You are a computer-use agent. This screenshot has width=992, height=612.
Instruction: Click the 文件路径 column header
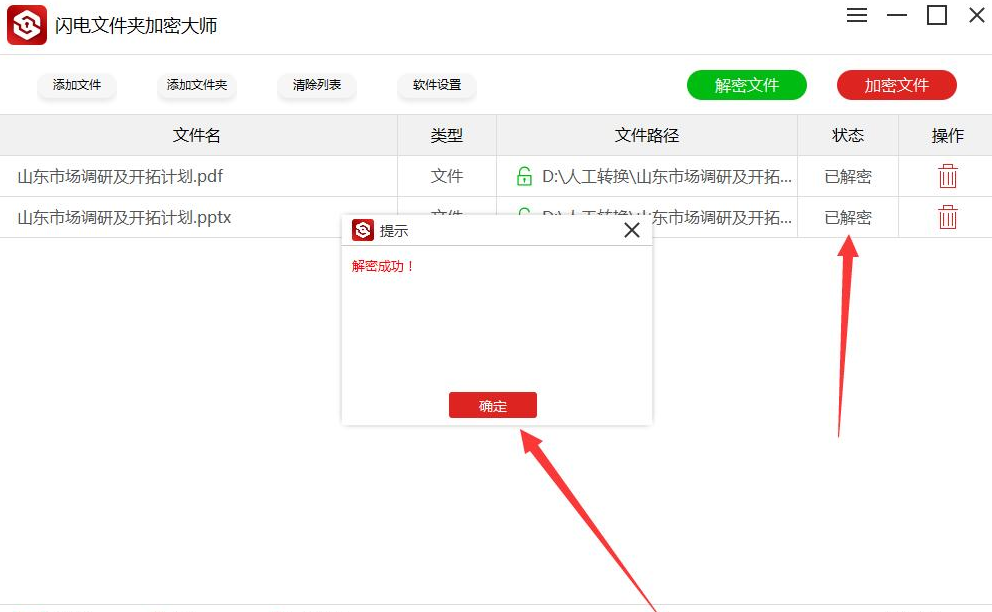coord(647,135)
